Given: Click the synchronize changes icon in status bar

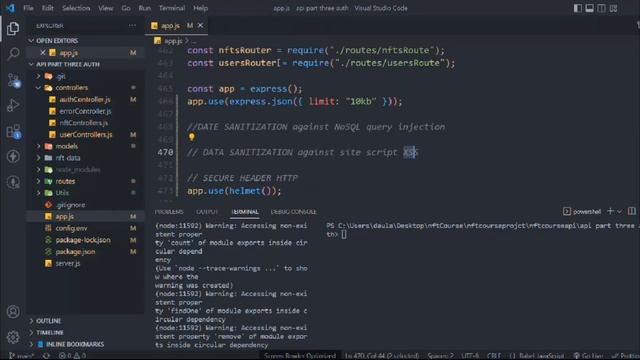Looking at the screenshot, I should tap(46, 356).
